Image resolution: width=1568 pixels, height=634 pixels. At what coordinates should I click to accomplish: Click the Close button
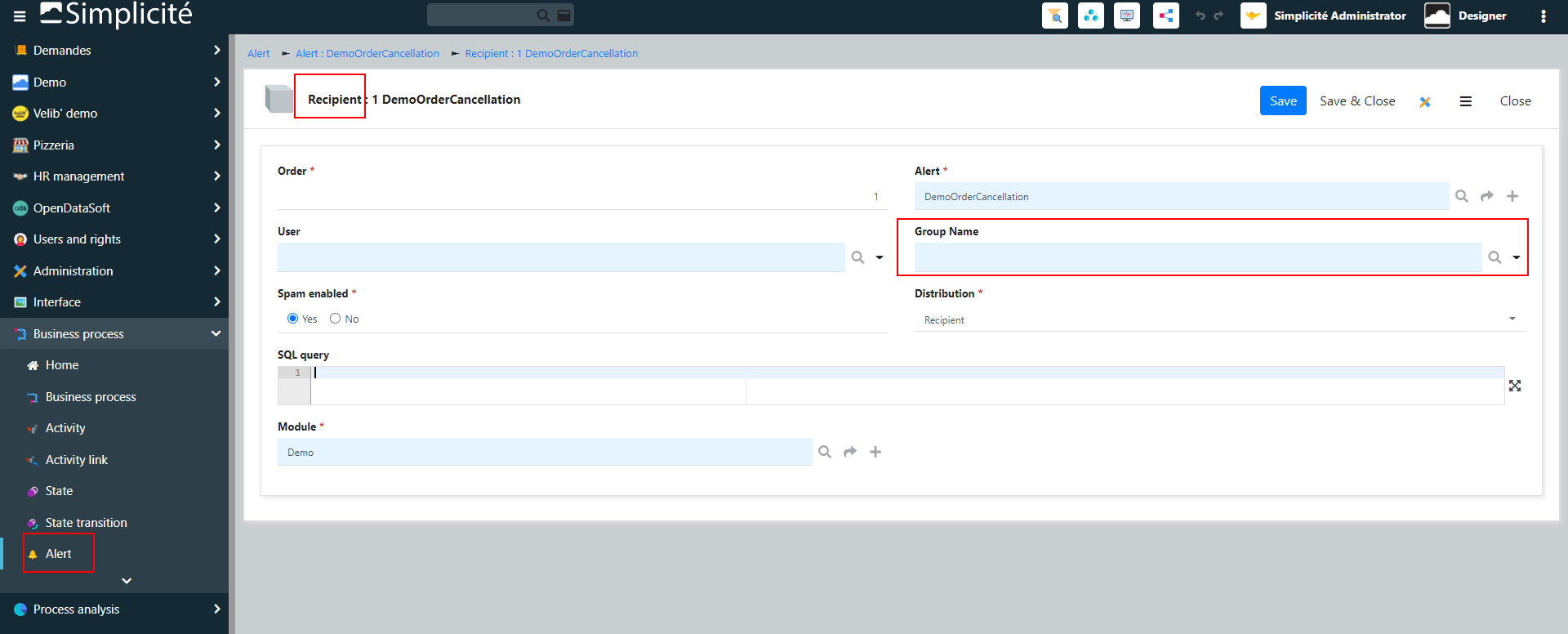[x=1516, y=101]
